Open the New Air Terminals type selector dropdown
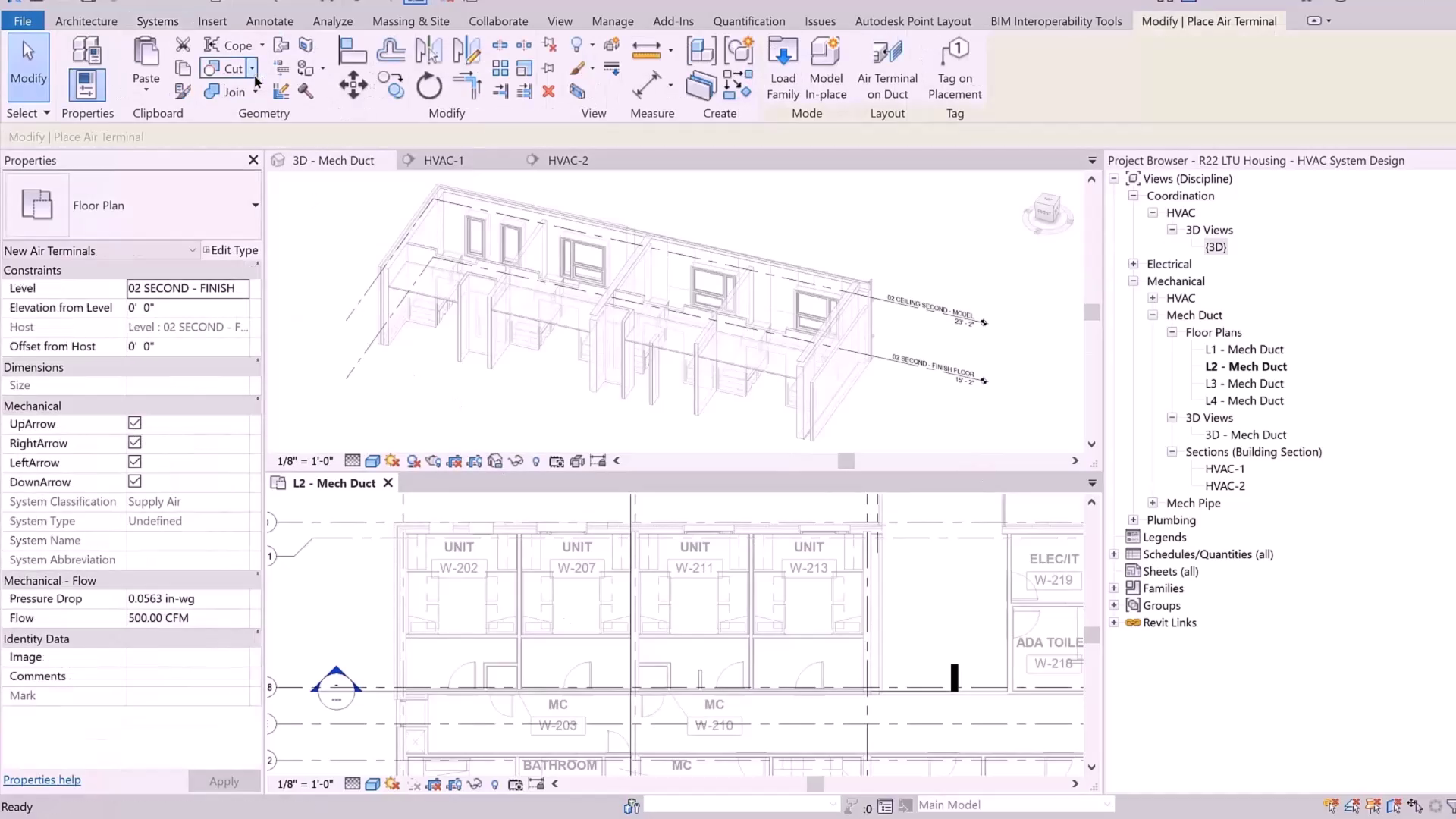This screenshot has height=819, width=1456. pos(193,250)
